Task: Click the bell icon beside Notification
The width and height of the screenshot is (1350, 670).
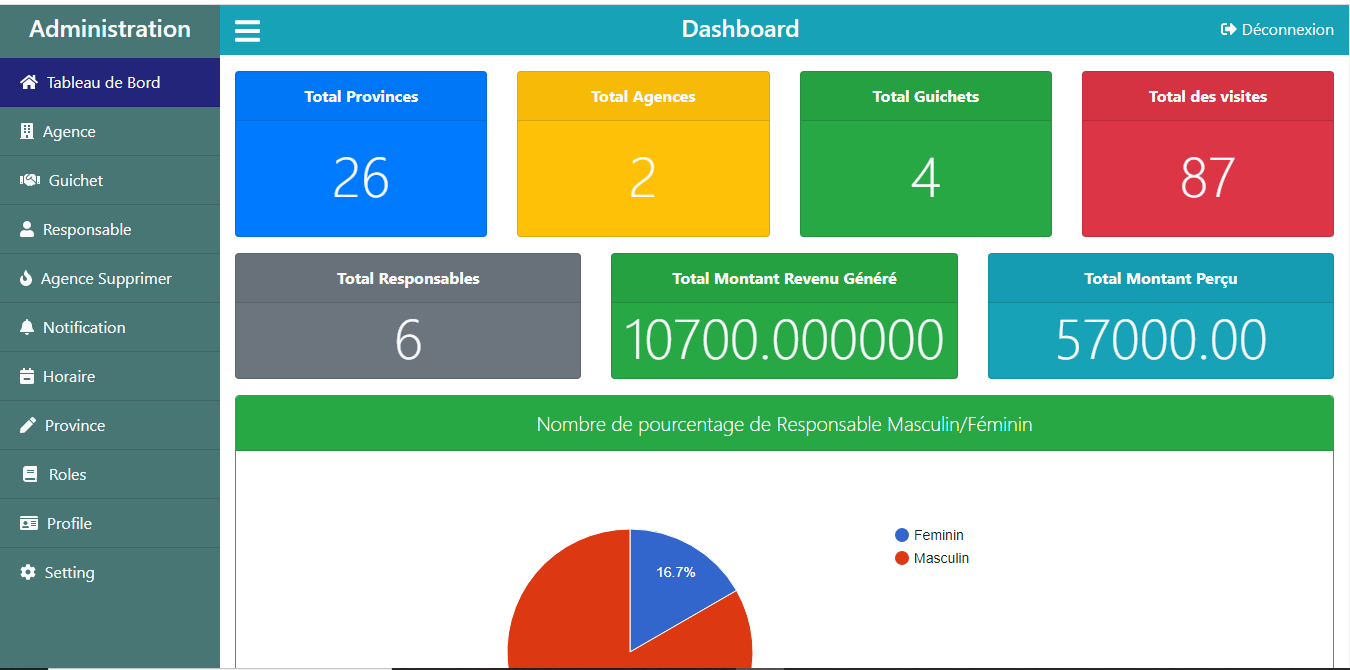Action: click(27, 327)
